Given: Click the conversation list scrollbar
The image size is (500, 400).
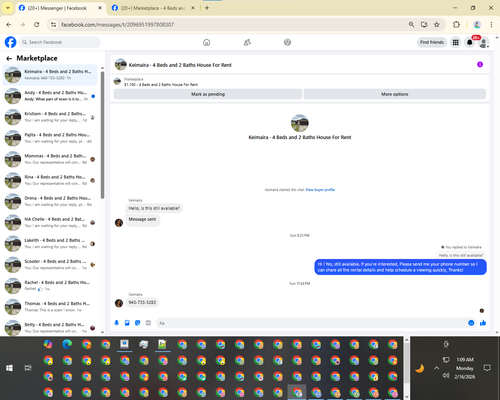Looking at the screenshot, I should pyautogui.click(x=102, y=135).
